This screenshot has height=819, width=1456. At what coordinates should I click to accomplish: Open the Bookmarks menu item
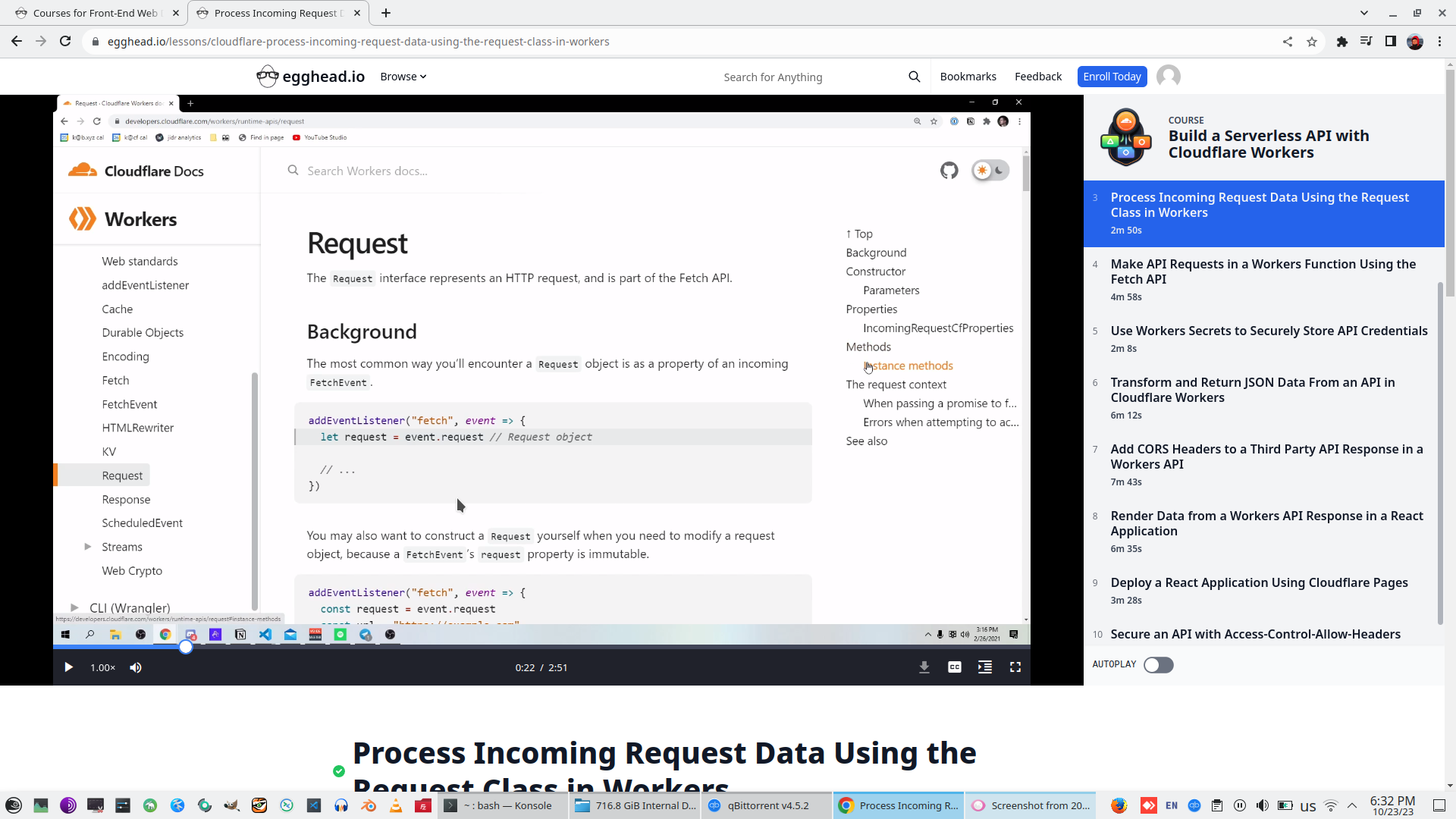[x=968, y=77]
